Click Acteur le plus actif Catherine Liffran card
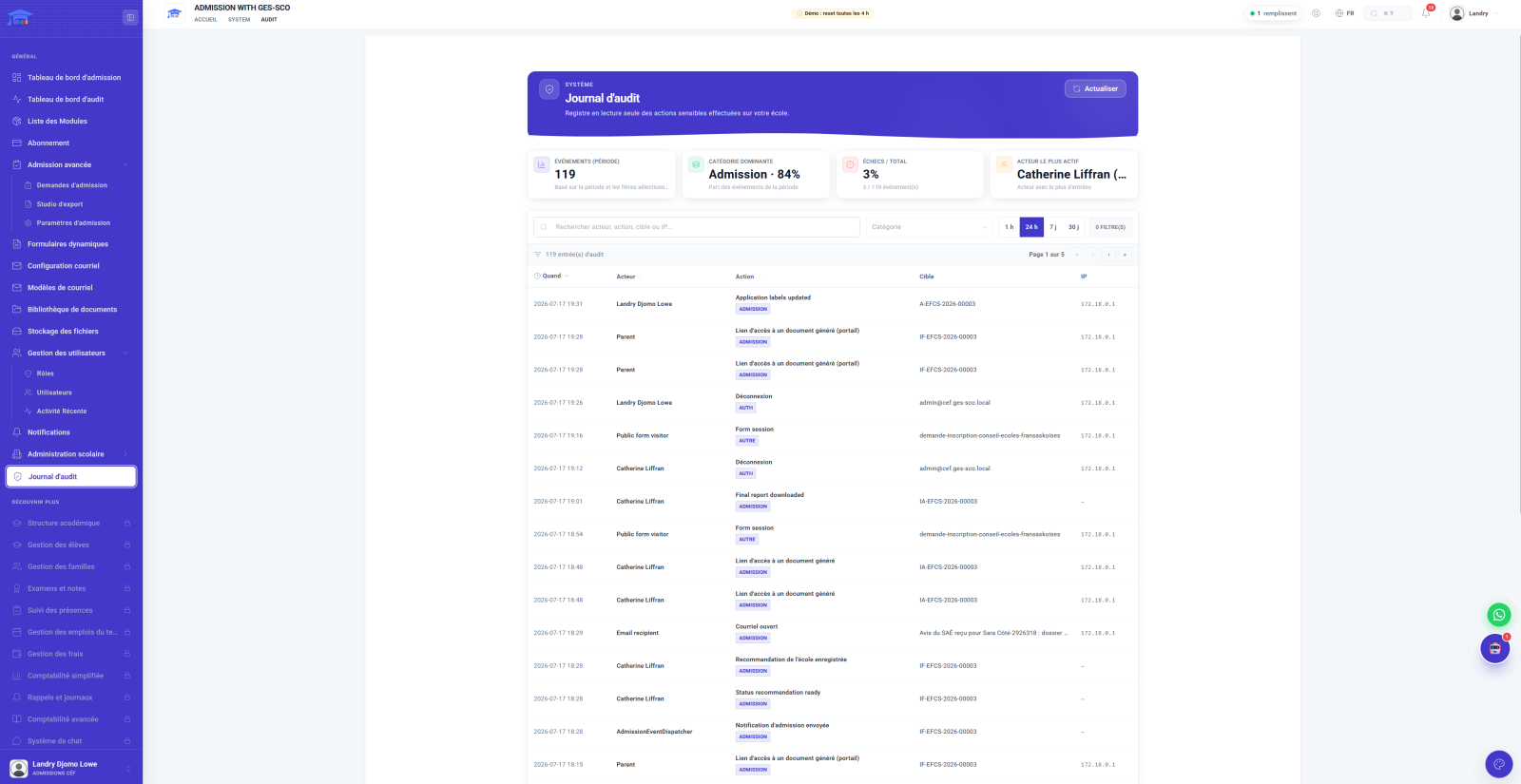The height and width of the screenshot is (784, 1521). click(x=1064, y=175)
